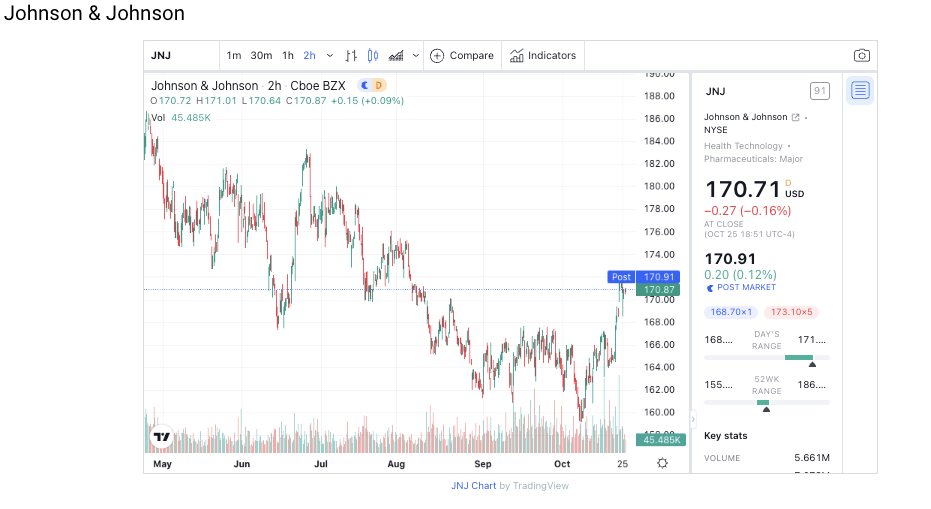
Task: Select the 2h timeframe
Action: pos(309,55)
